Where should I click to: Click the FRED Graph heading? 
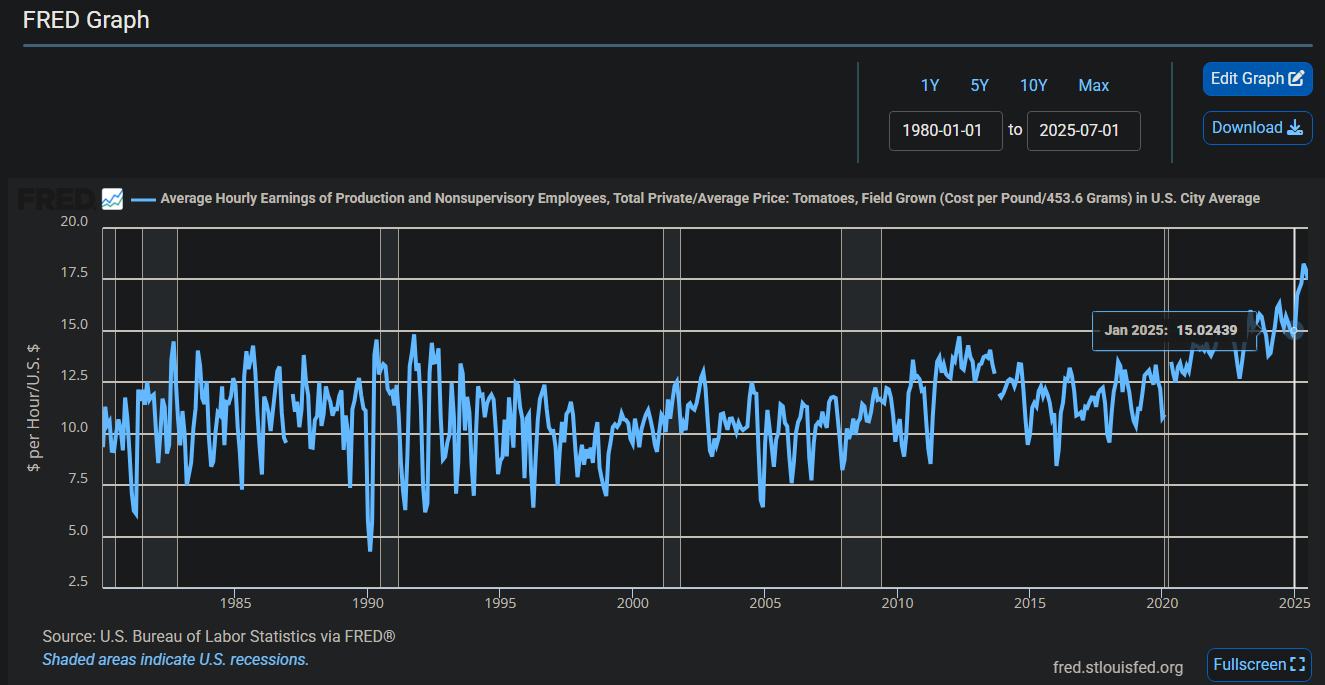click(x=86, y=19)
